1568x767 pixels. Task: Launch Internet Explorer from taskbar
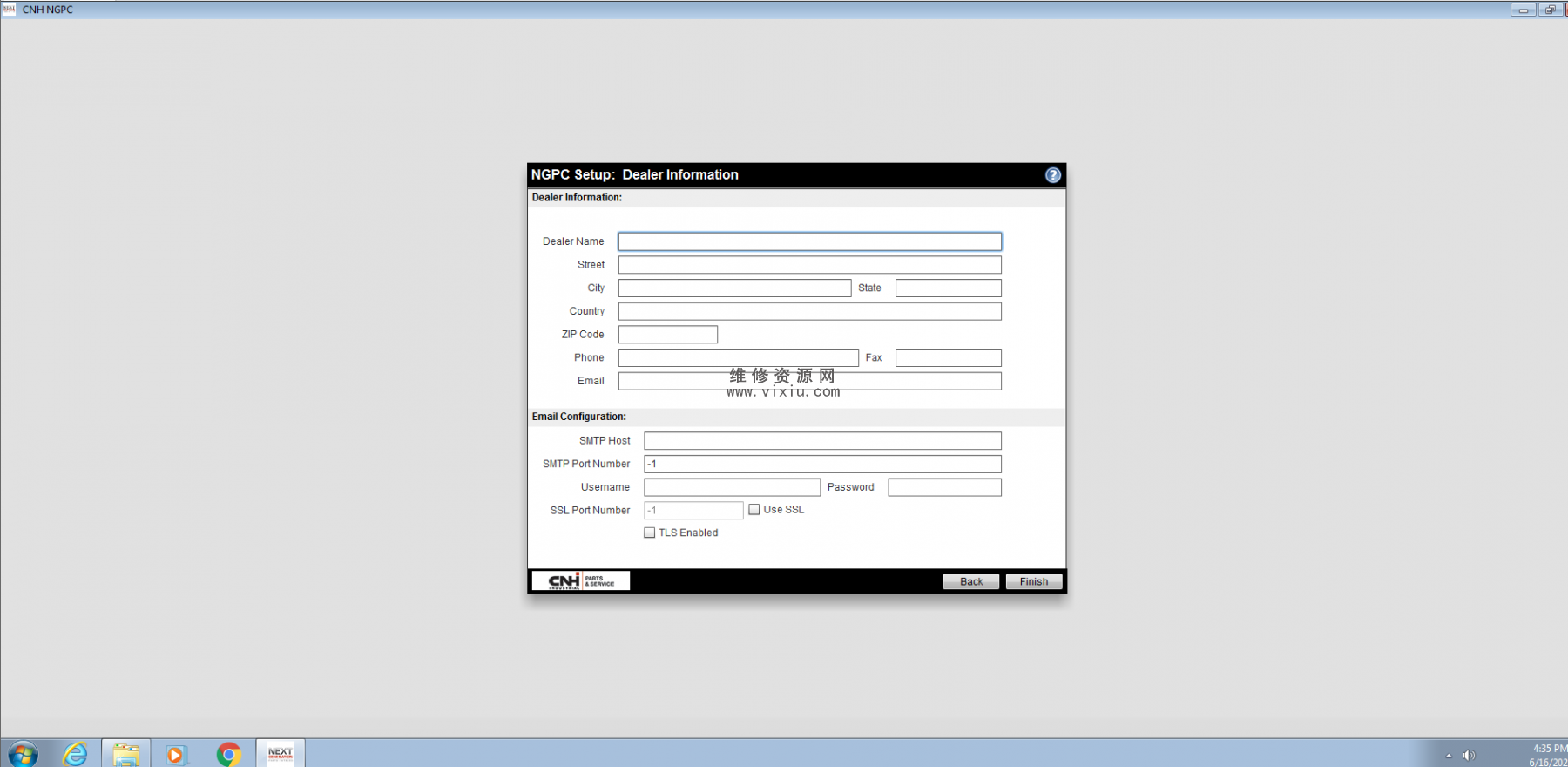coord(76,754)
